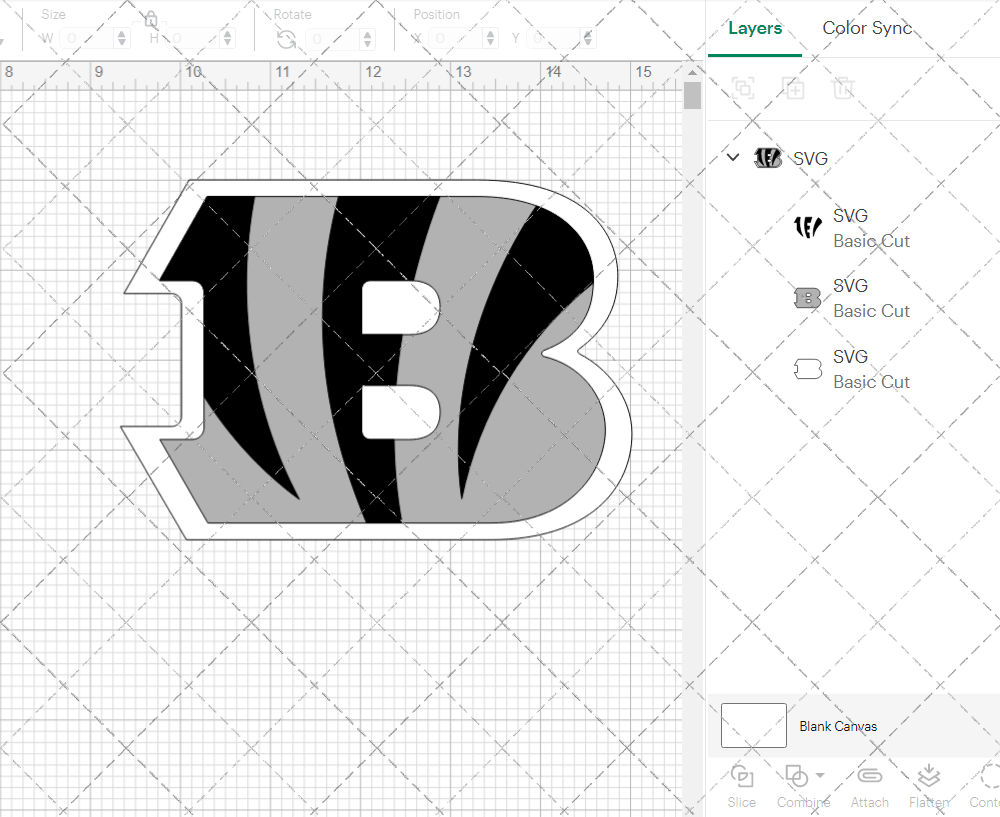Switch to the Color Sync tab
This screenshot has width=1000, height=817.
click(x=867, y=28)
